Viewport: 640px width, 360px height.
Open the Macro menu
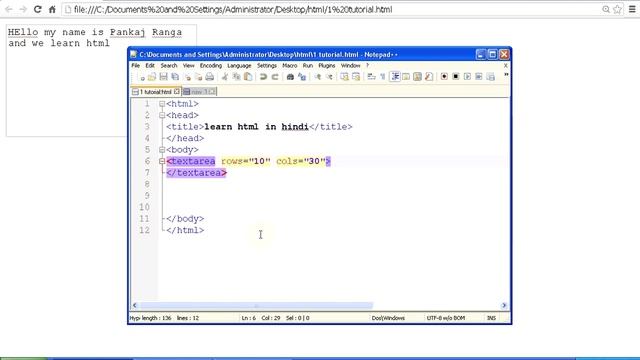coord(290,65)
